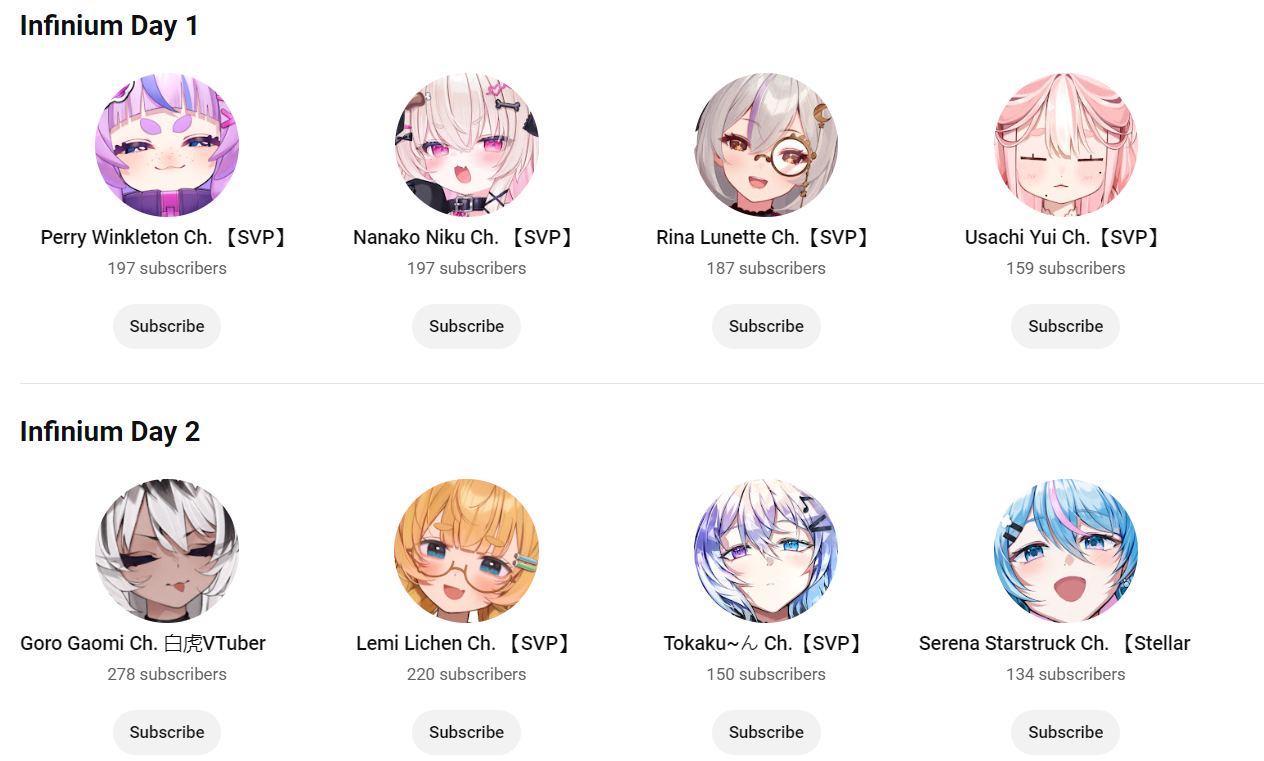Open the Goro Gaomi Ch. 白虎VTuber name link
Viewport: 1264px width, 761px height.
pyautogui.click(x=143, y=643)
